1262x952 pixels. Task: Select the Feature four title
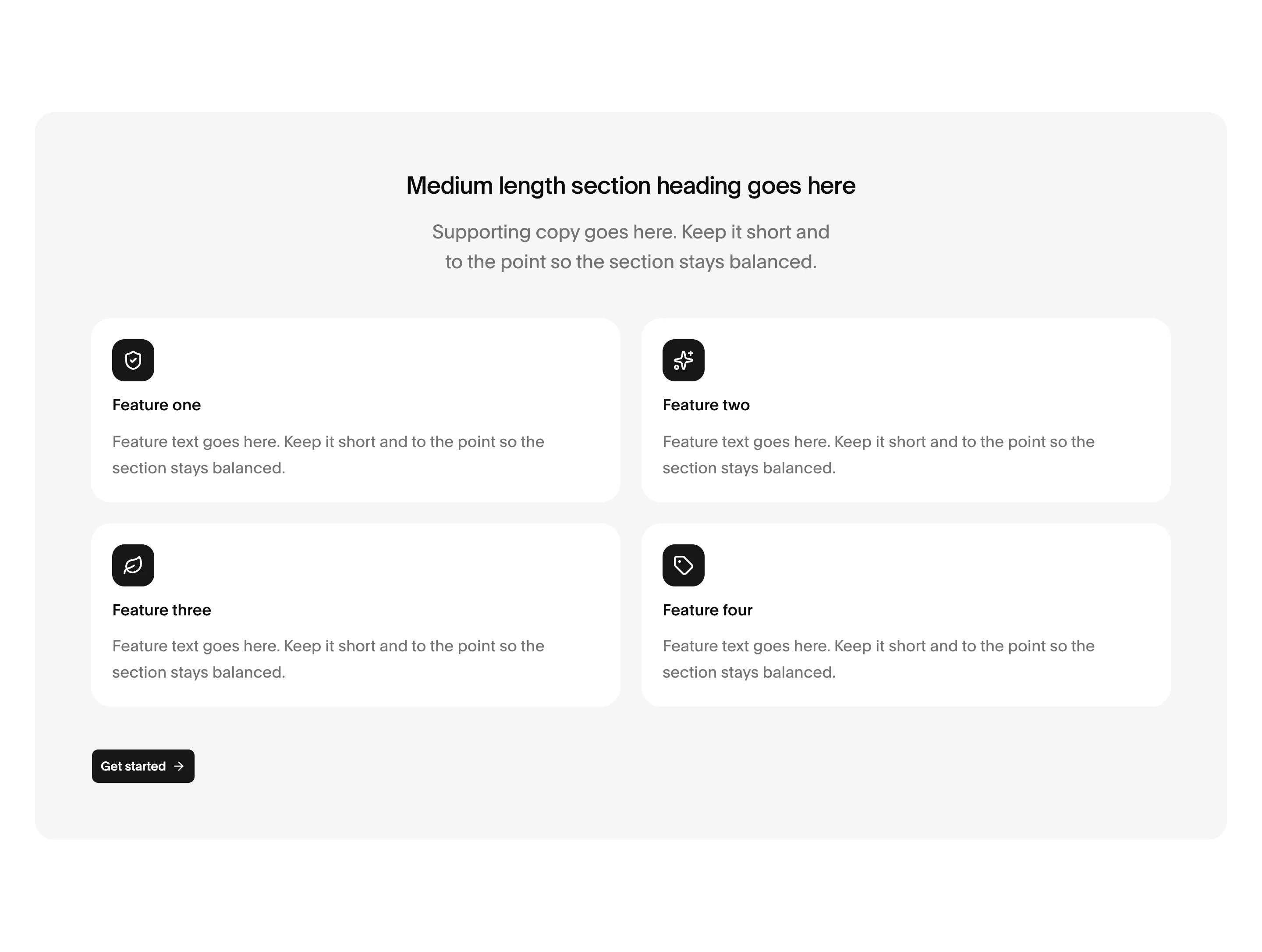click(707, 610)
